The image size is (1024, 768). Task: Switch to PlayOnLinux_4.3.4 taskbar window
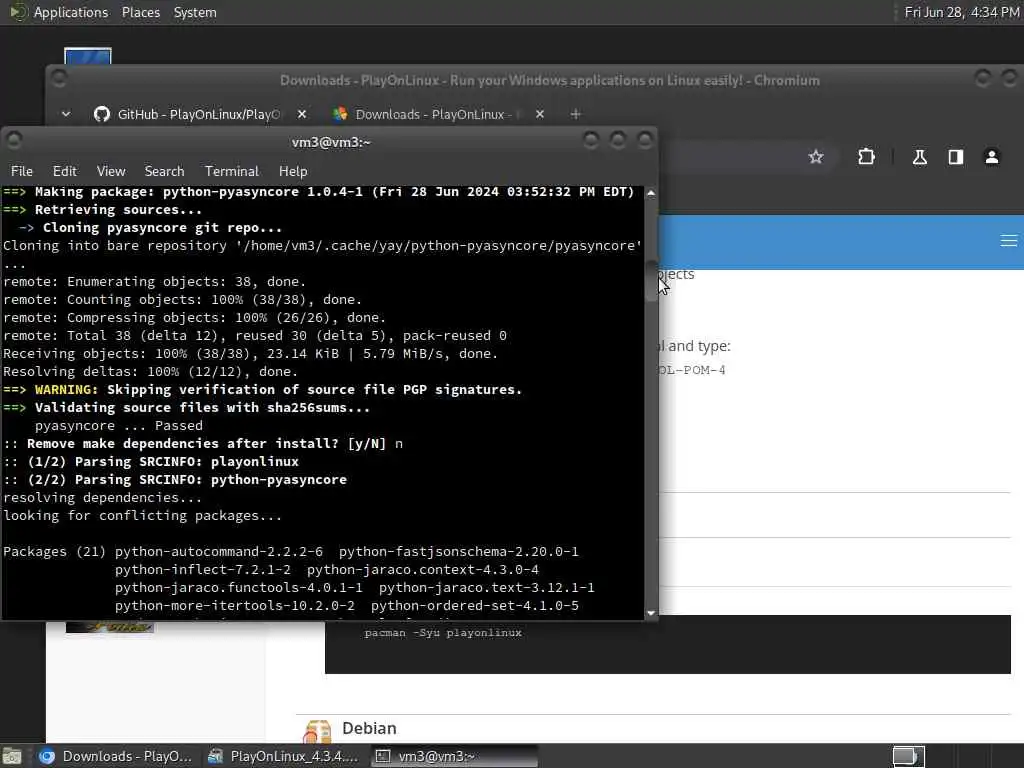click(x=283, y=756)
